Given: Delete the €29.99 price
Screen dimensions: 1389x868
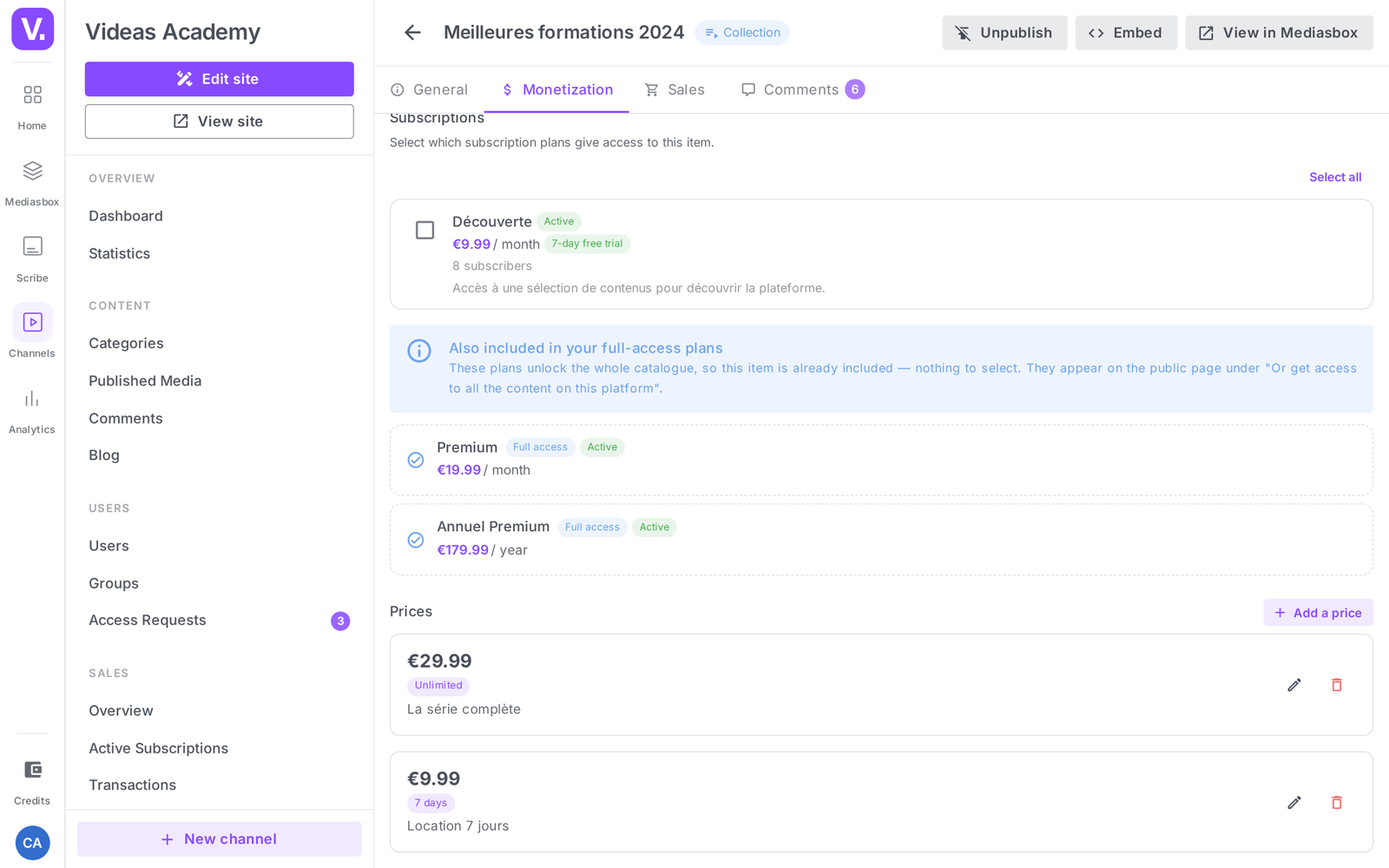Looking at the screenshot, I should click(x=1337, y=685).
